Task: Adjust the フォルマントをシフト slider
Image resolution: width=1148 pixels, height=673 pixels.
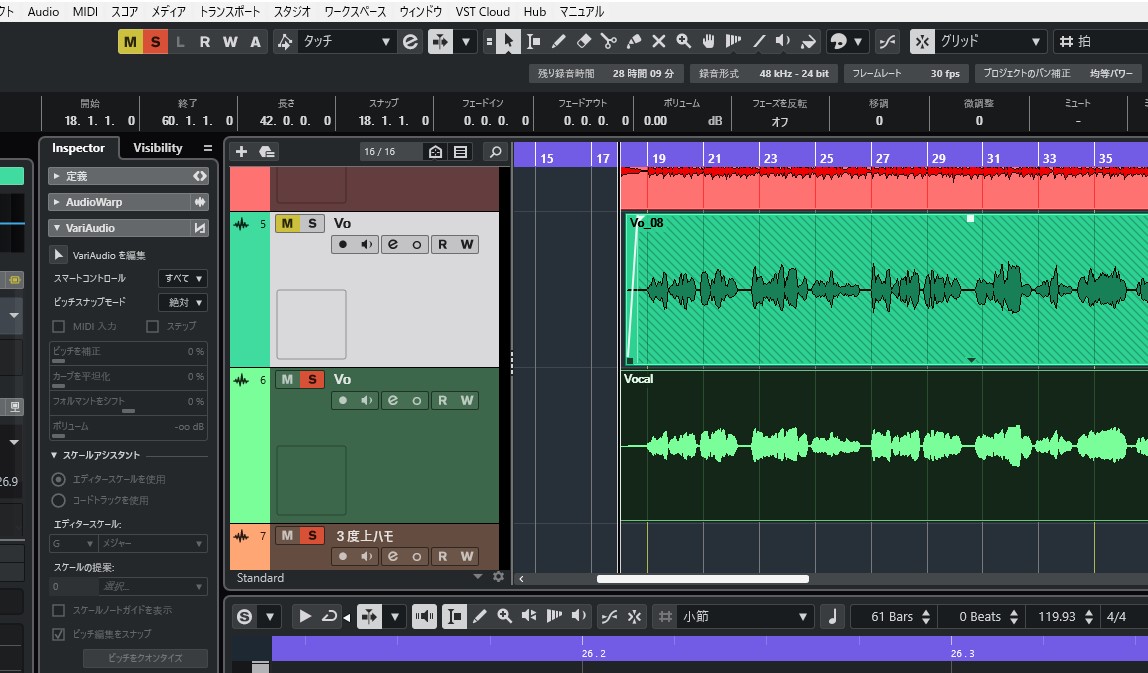Action: click(128, 403)
